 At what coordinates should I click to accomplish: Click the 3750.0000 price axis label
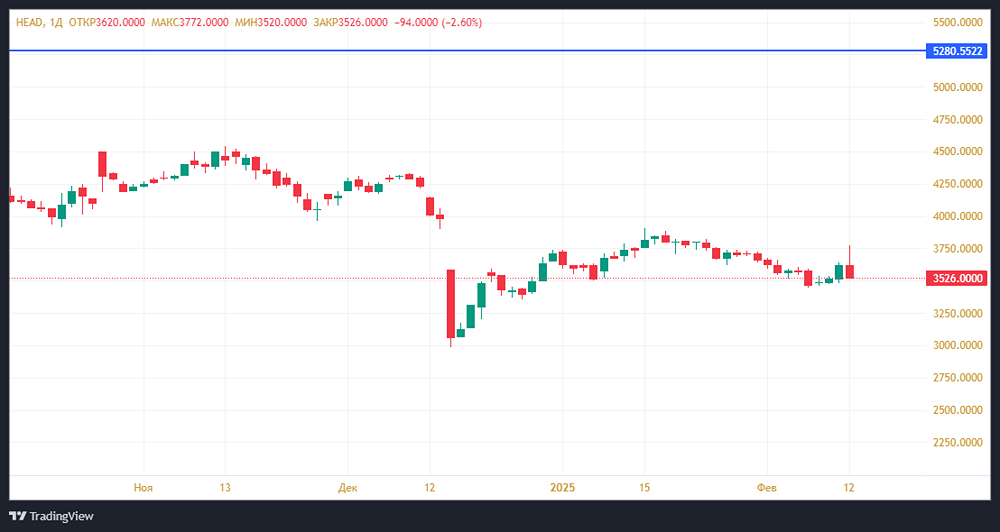tap(957, 248)
